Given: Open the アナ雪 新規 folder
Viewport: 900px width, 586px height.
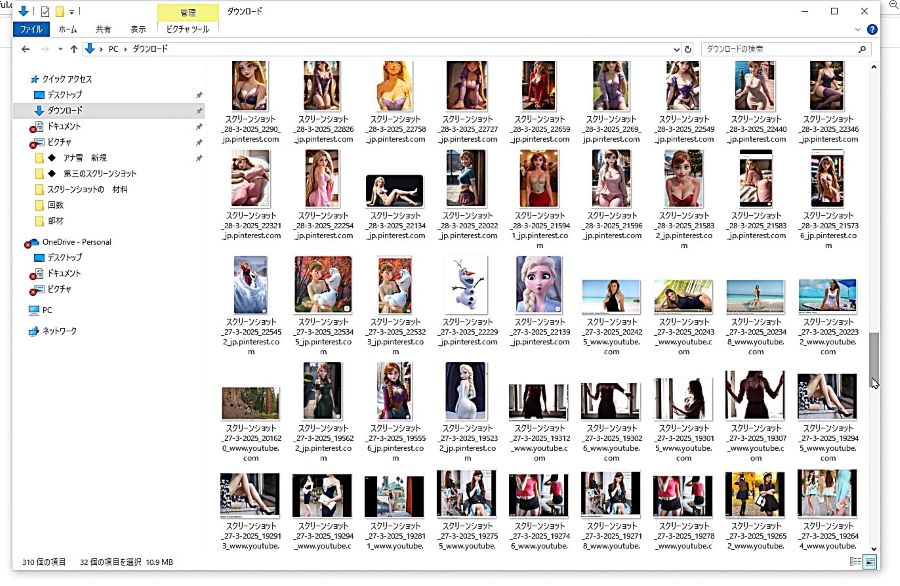Looking at the screenshot, I should 71,158.
